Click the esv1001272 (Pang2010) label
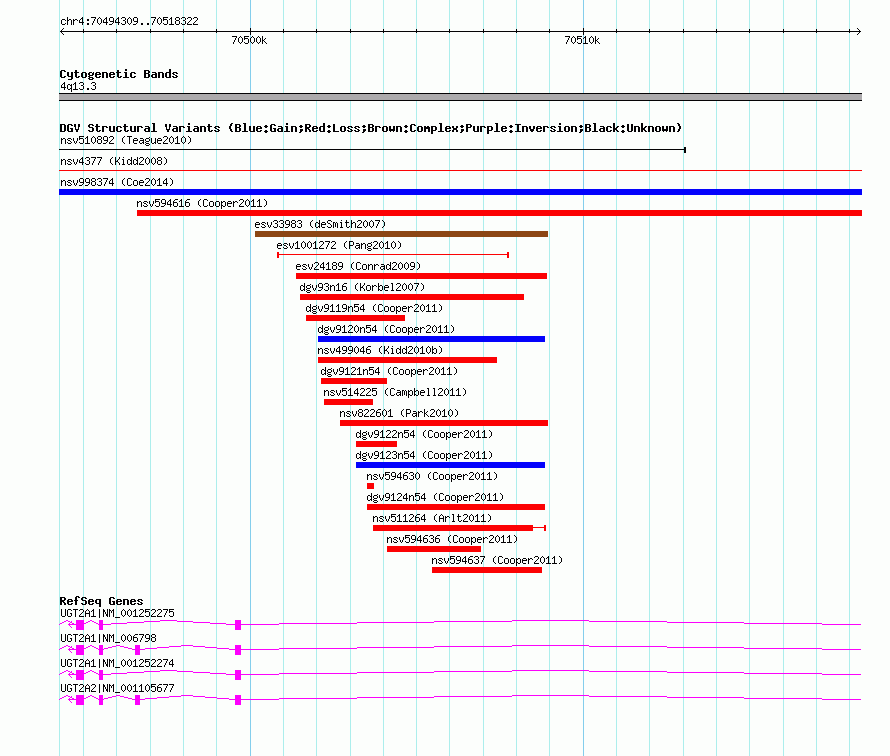890x756 pixels. 339,245
